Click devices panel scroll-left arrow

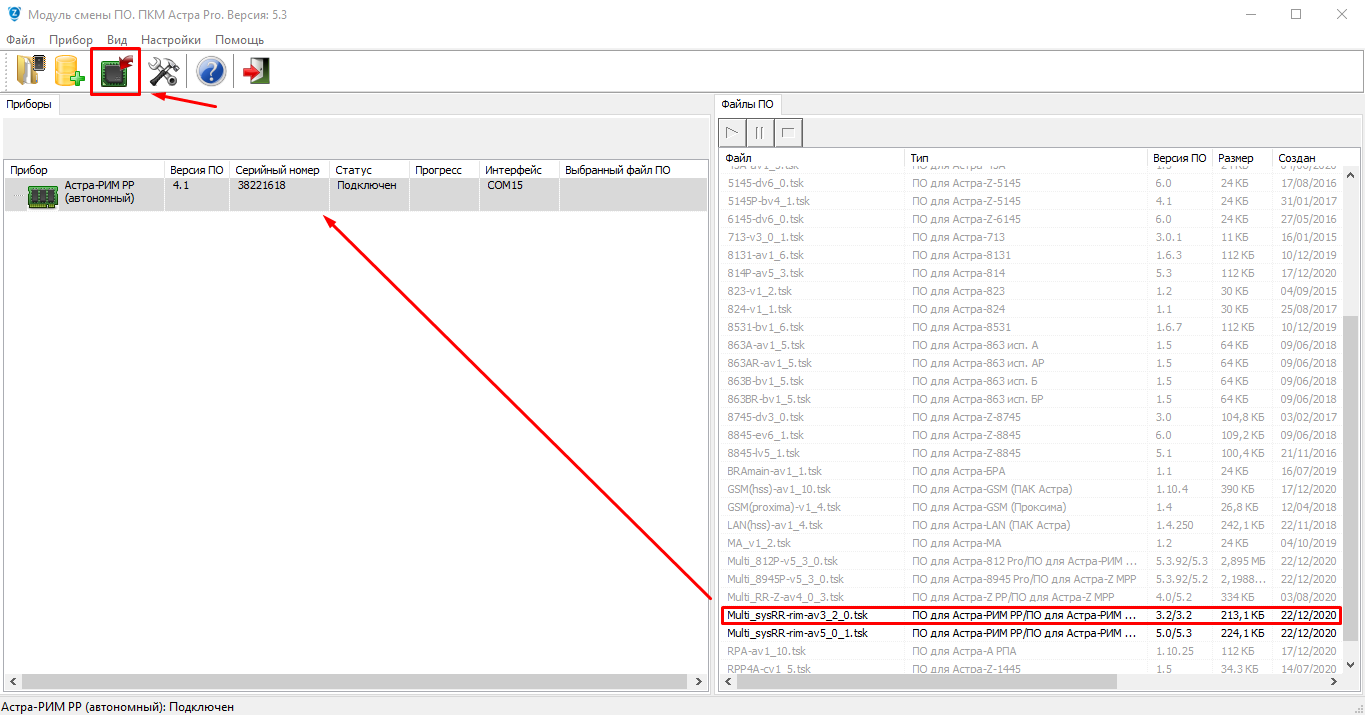point(12,681)
